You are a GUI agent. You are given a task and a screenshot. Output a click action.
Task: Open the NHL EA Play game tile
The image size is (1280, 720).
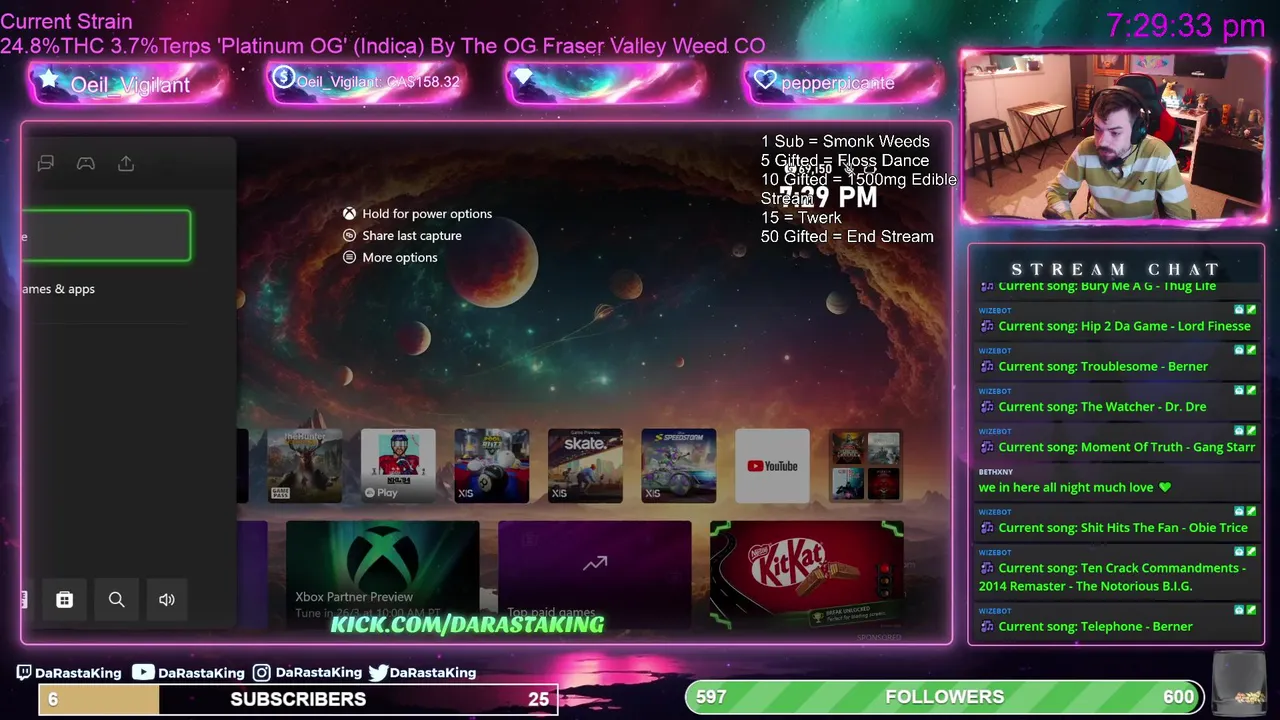pos(398,466)
